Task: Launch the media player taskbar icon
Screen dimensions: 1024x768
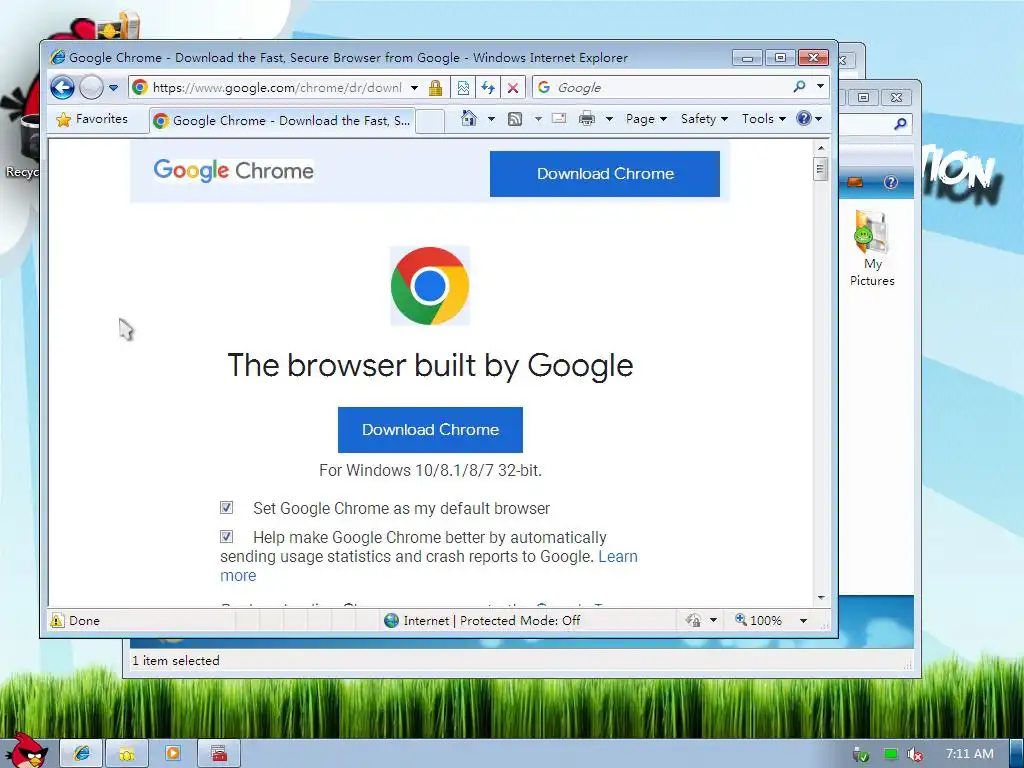Action: tap(173, 754)
